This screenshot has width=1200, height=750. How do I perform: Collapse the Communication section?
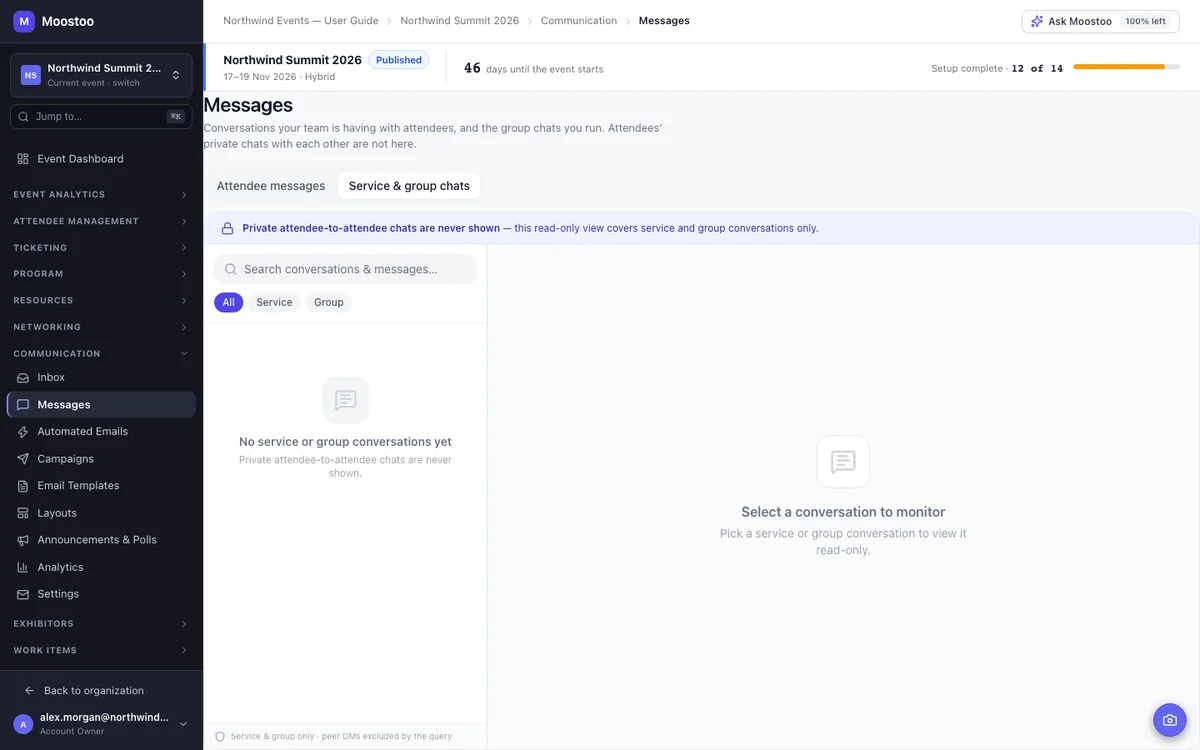[x=101, y=354]
